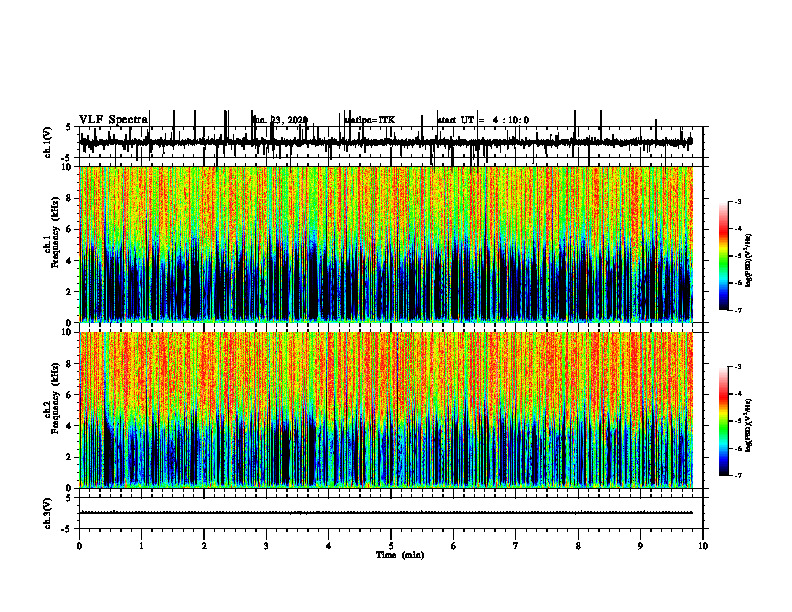Click inside the ch.1 spectrogram panel
Viewport: 792px width, 612px height.
point(386,244)
